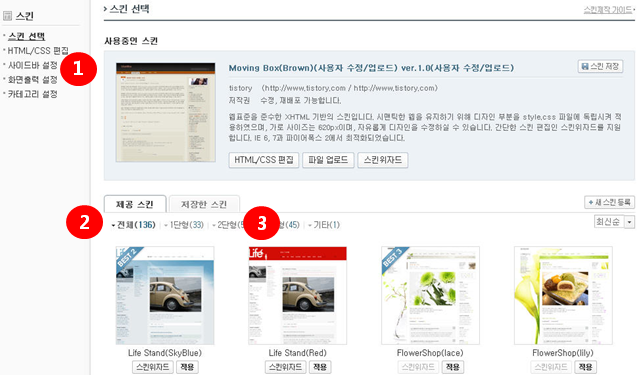Image resolution: width=637 pixels, height=375 pixels.
Task: Click the tistory website URL text
Action: [349, 88]
